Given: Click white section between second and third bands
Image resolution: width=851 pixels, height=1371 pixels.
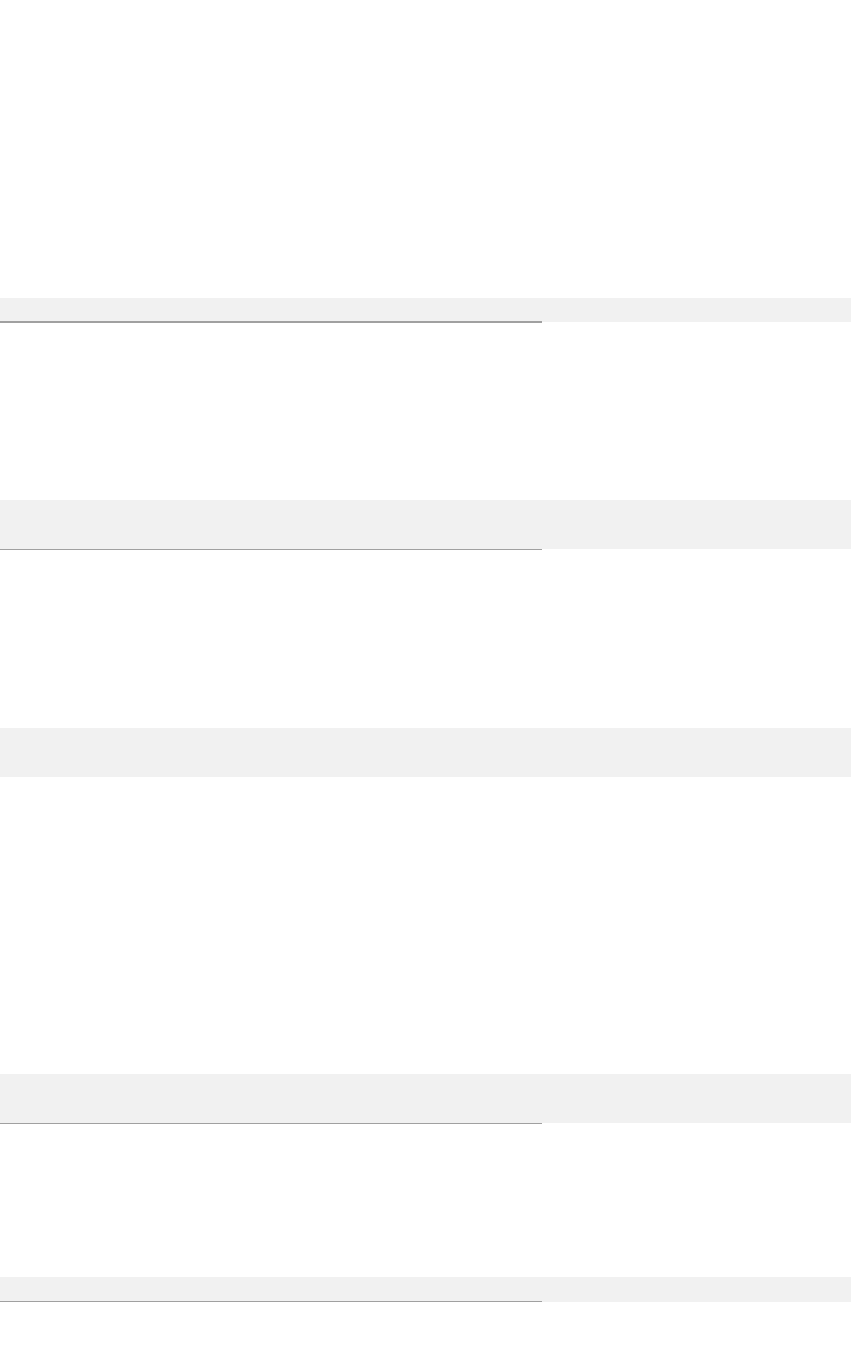Looking at the screenshot, I should [x=425, y=638].
